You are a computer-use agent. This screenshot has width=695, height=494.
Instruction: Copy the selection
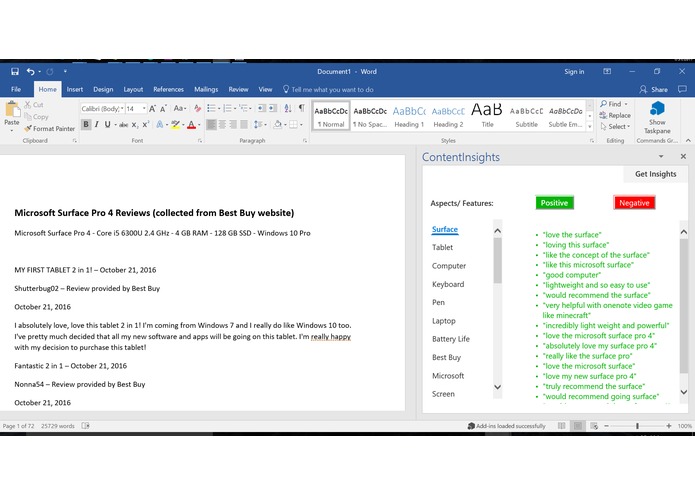pyautogui.click(x=36, y=117)
